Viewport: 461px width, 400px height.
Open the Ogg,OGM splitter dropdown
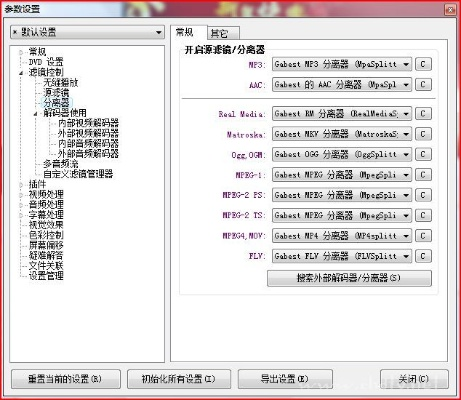point(342,154)
